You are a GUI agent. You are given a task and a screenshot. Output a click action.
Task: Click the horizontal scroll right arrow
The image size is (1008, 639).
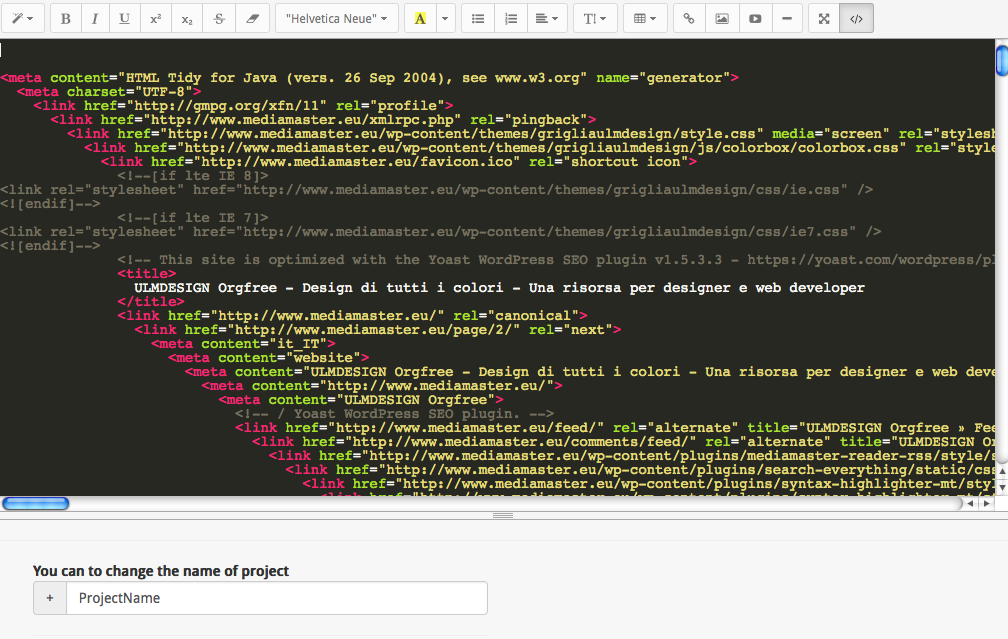[x=987, y=503]
